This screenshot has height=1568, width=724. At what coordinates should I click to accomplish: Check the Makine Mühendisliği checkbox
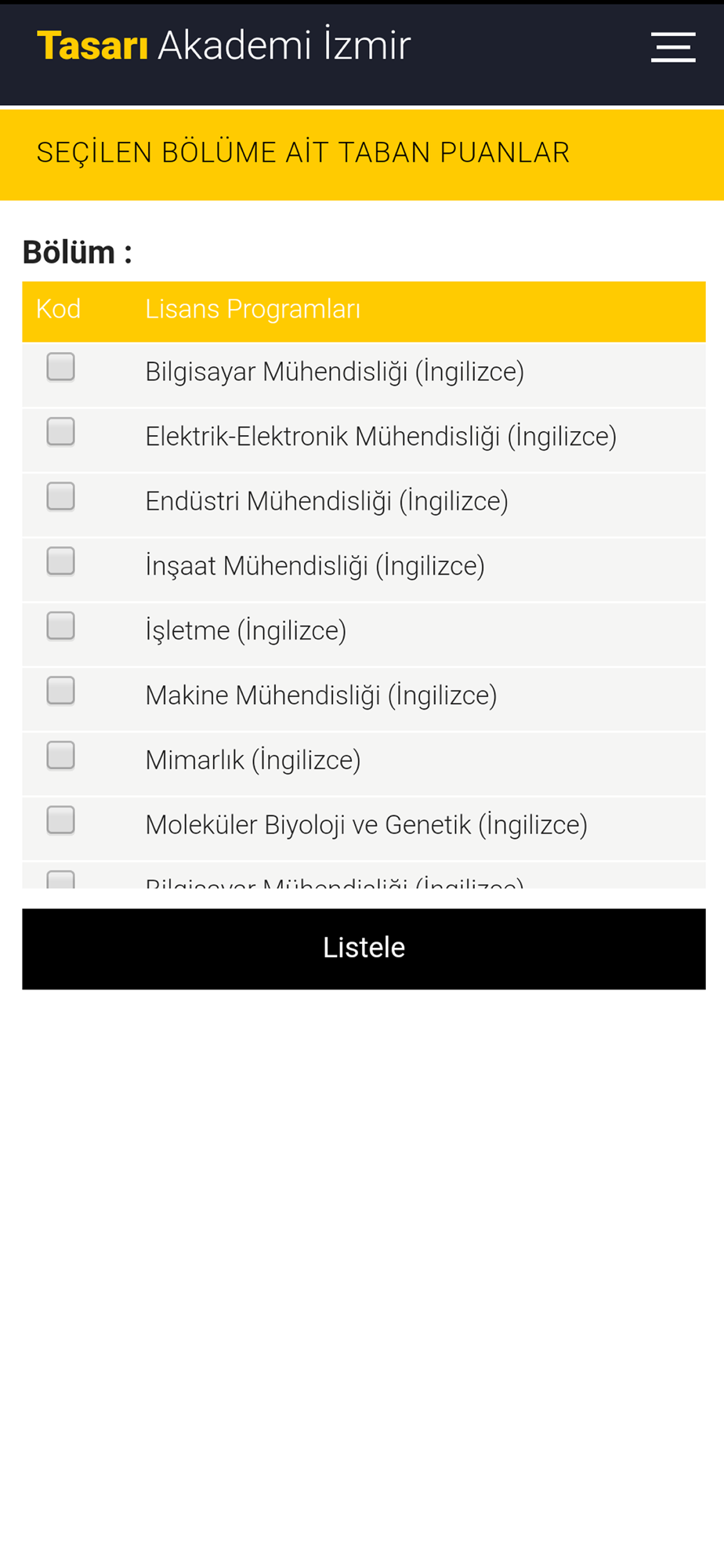point(60,691)
